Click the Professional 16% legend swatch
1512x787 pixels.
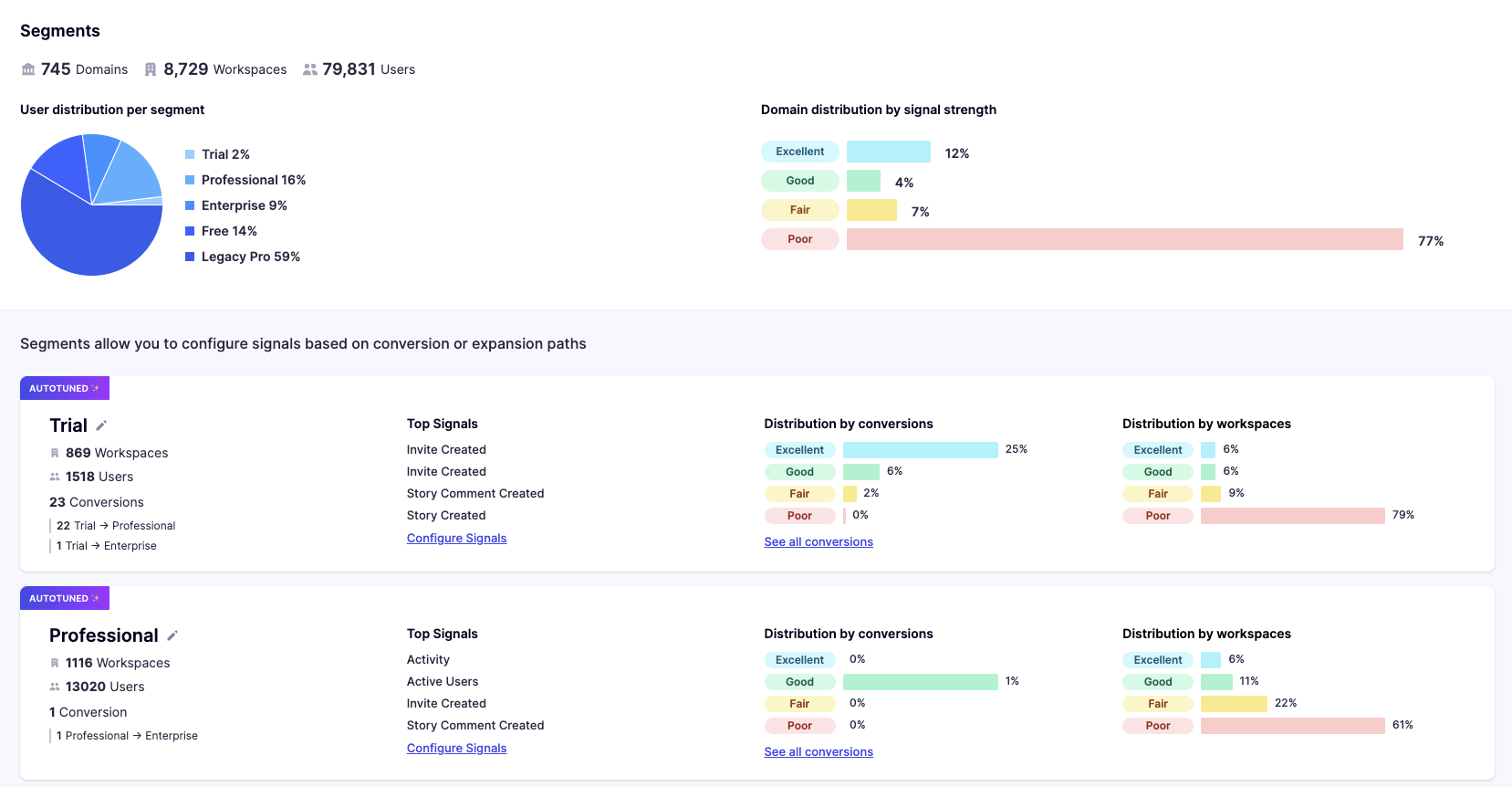(x=190, y=180)
